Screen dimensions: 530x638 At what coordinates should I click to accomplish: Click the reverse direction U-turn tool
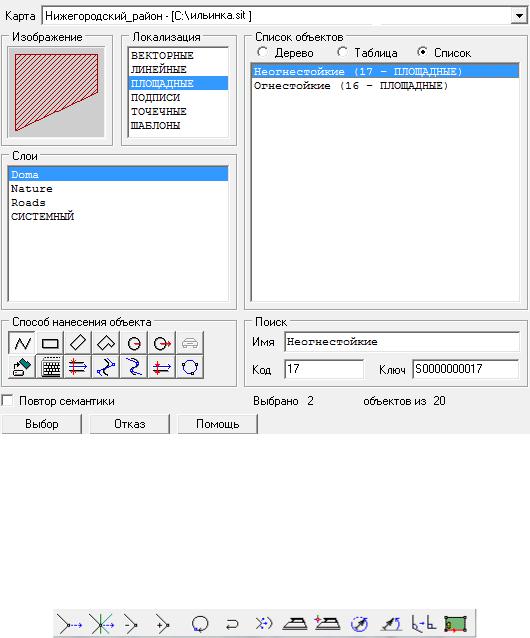[x=232, y=624]
